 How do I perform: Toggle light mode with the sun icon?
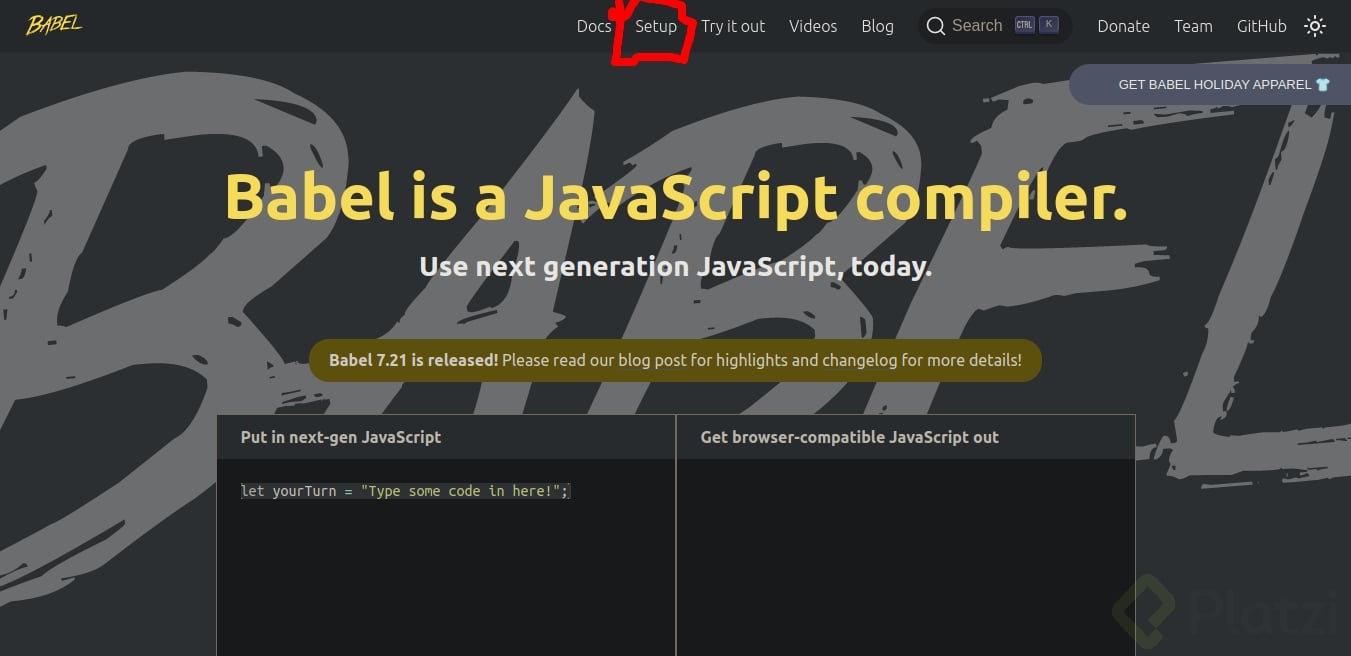point(1315,26)
